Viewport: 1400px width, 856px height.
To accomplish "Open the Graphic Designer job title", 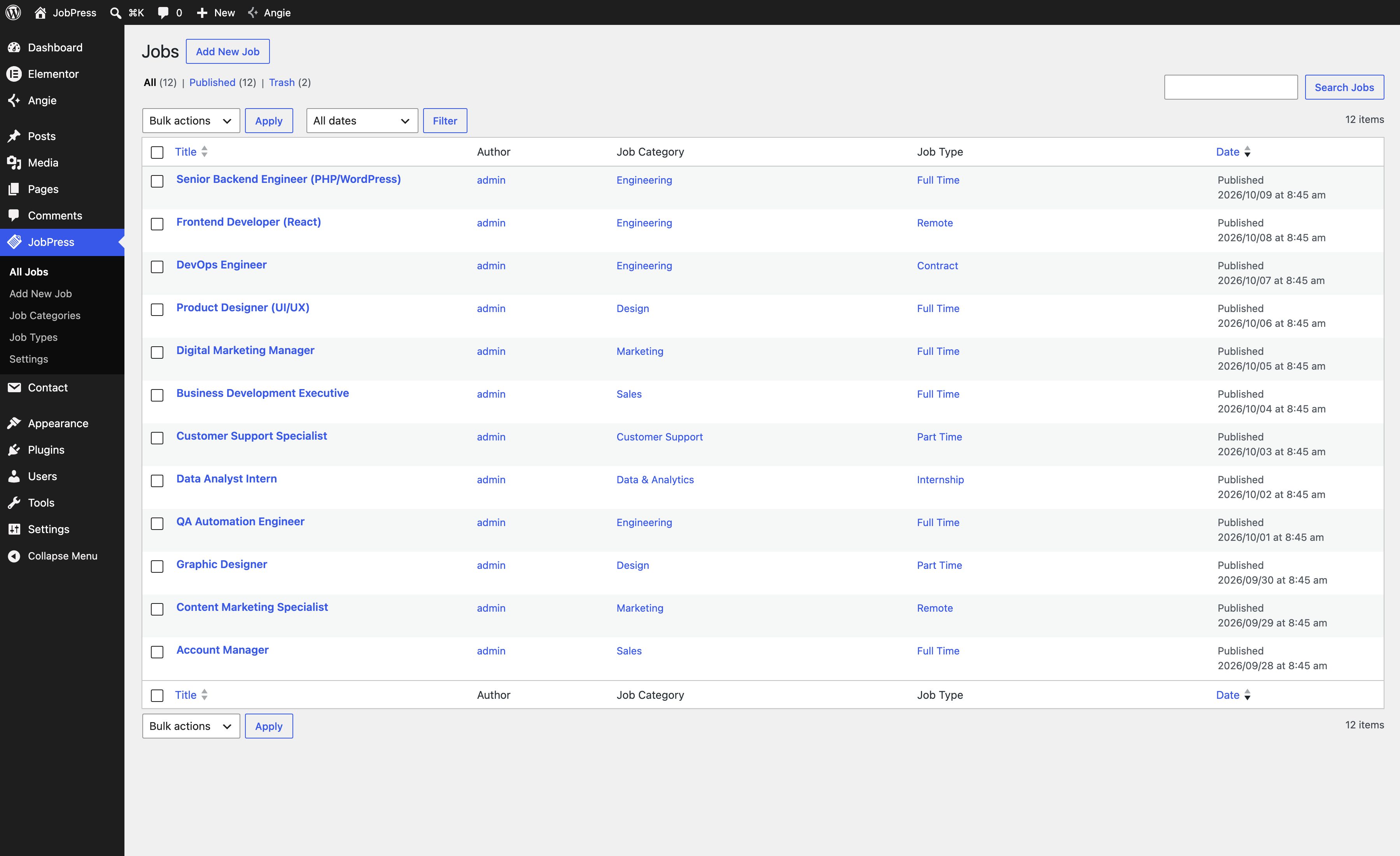I will point(222,565).
